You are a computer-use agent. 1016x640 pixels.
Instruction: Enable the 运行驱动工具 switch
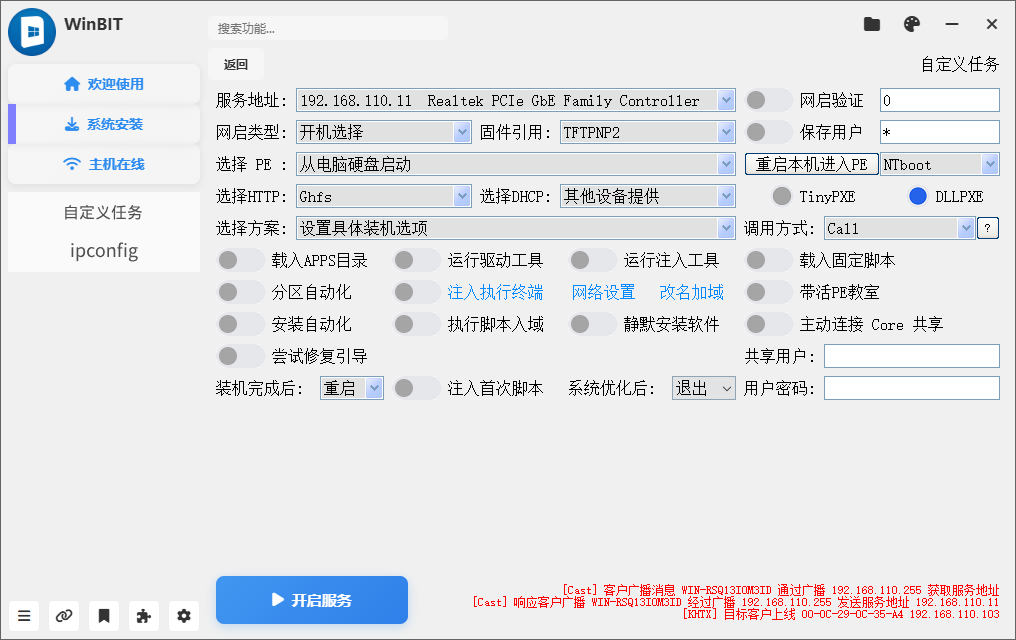tap(417, 260)
